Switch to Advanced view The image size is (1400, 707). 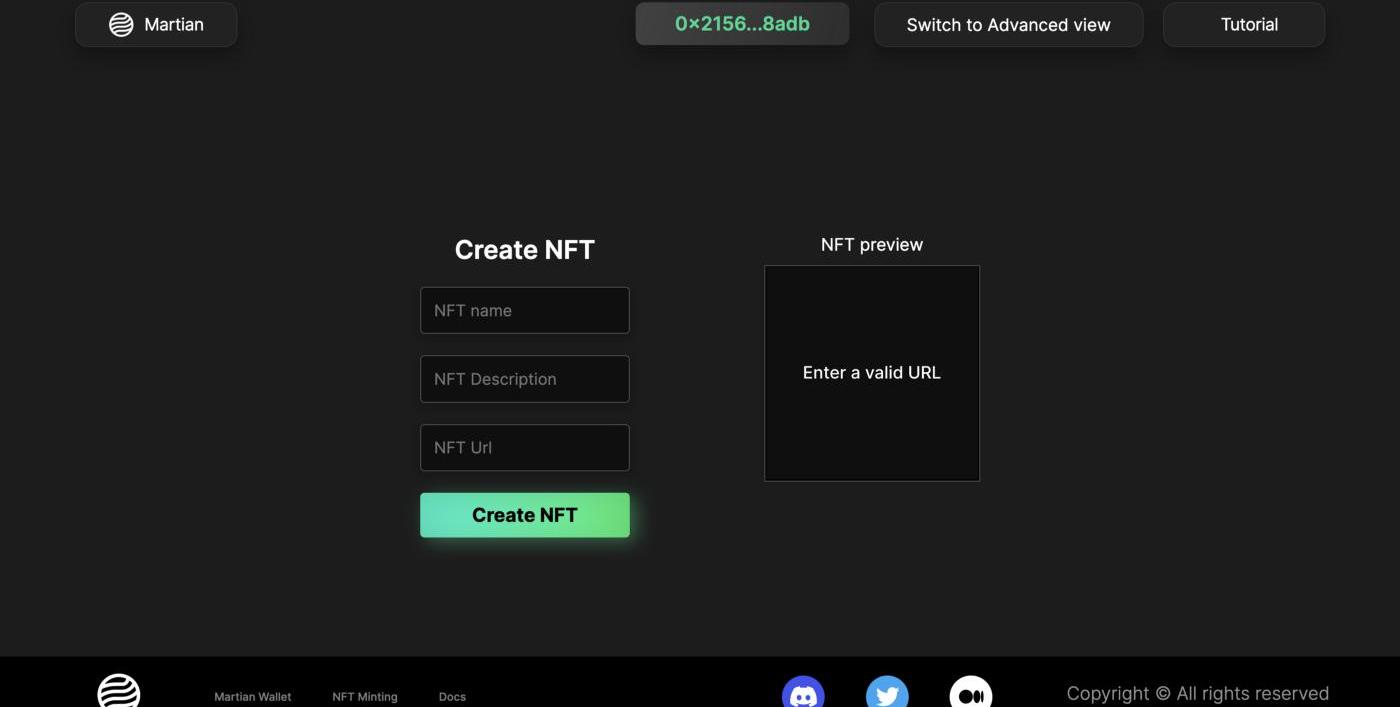point(1008,25)
